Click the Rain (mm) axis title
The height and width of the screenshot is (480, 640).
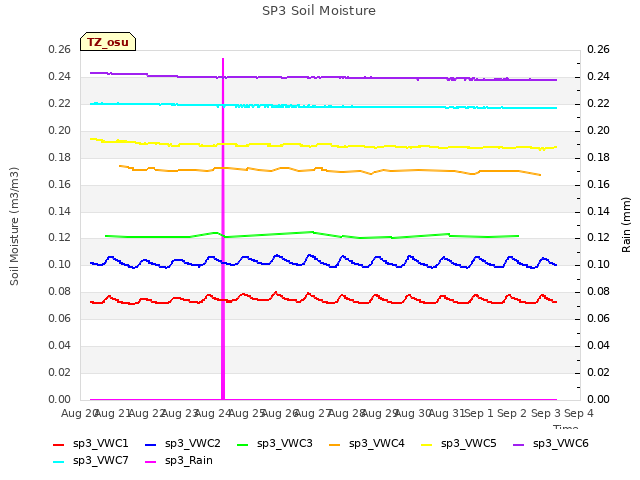coord(626,225)
